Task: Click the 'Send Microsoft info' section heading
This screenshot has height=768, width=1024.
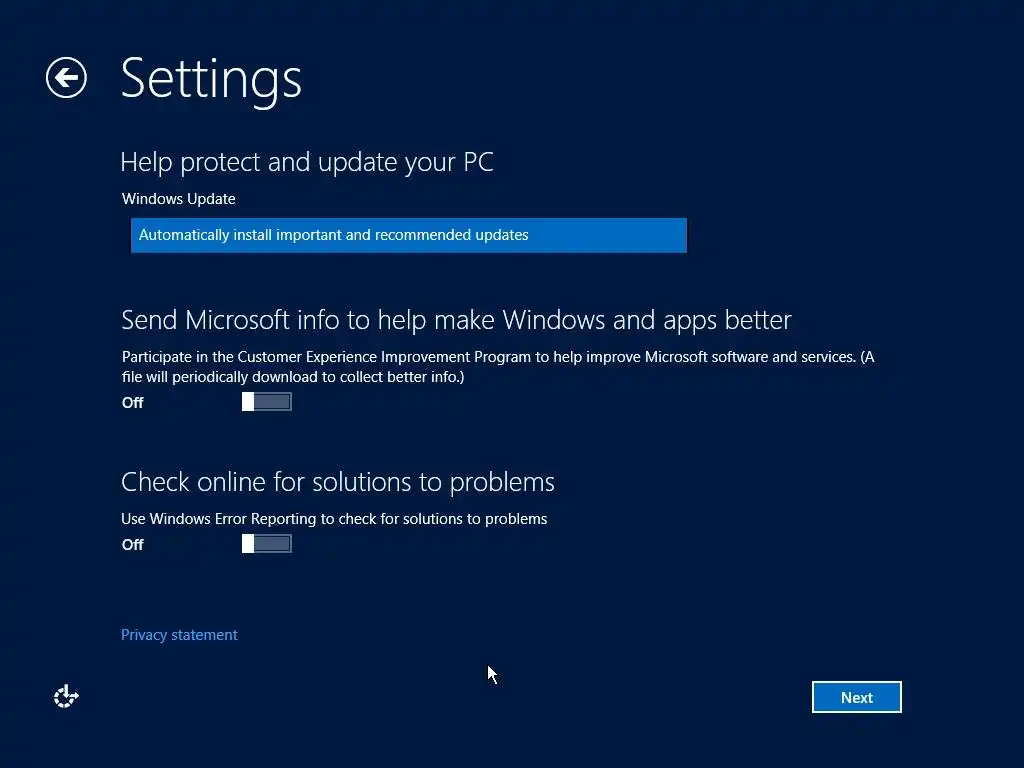Action: [456, 320]
